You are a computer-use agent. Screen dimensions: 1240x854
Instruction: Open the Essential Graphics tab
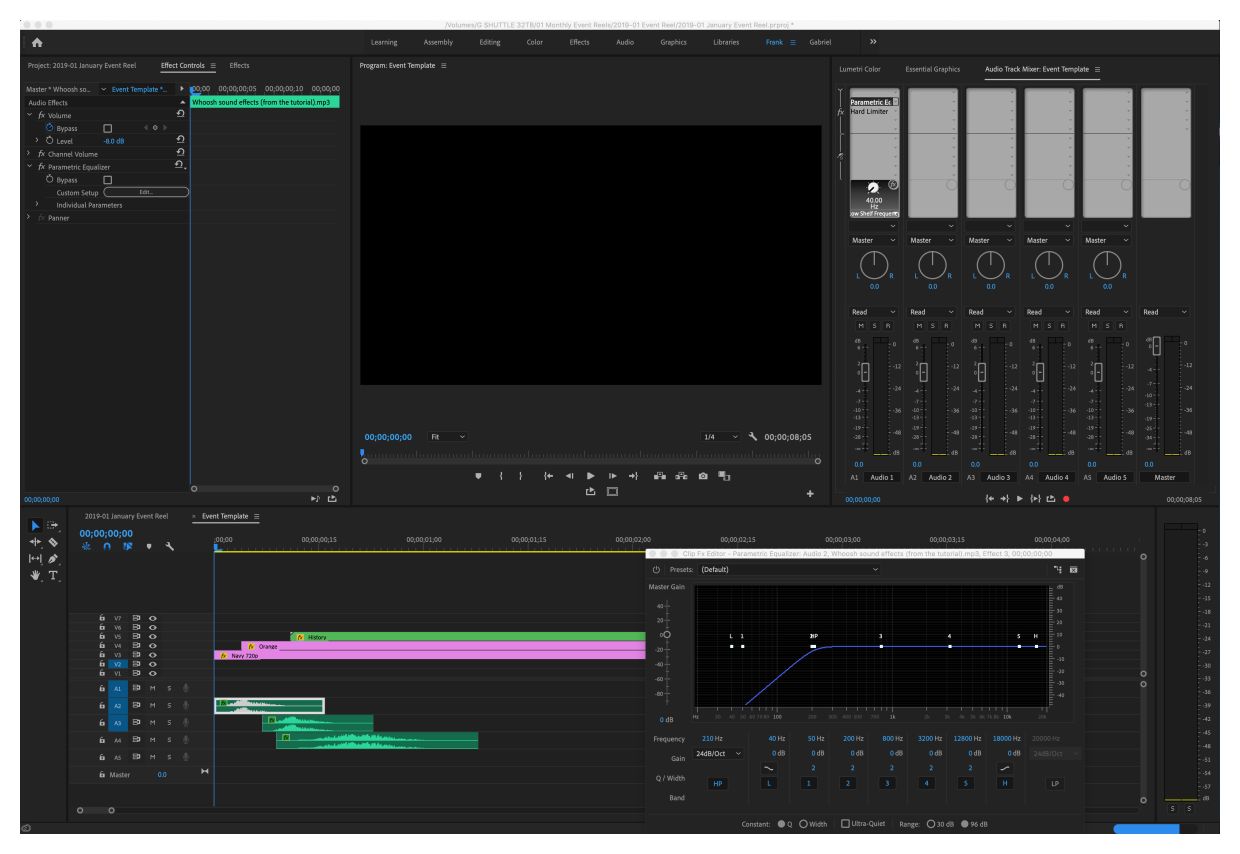click(932, 69)
